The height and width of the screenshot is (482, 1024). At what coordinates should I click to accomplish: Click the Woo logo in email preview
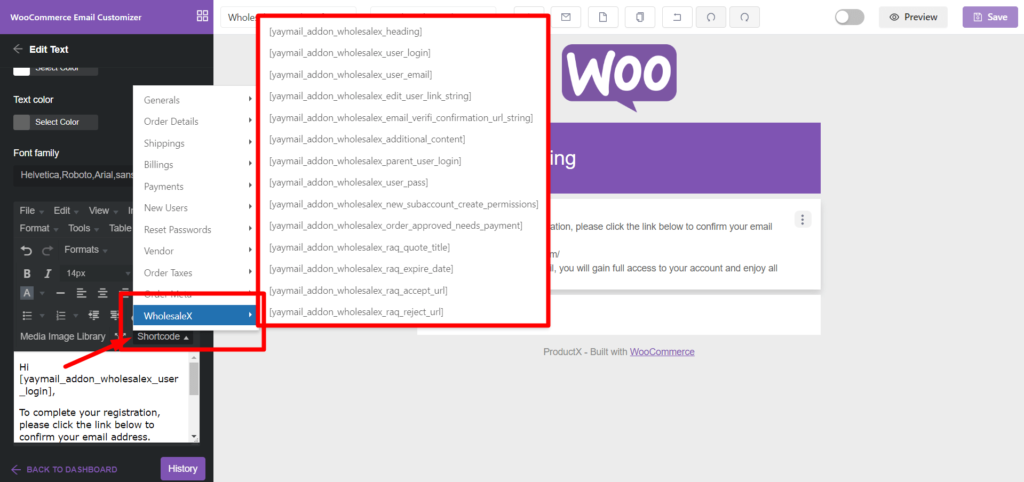coord(619,77)
